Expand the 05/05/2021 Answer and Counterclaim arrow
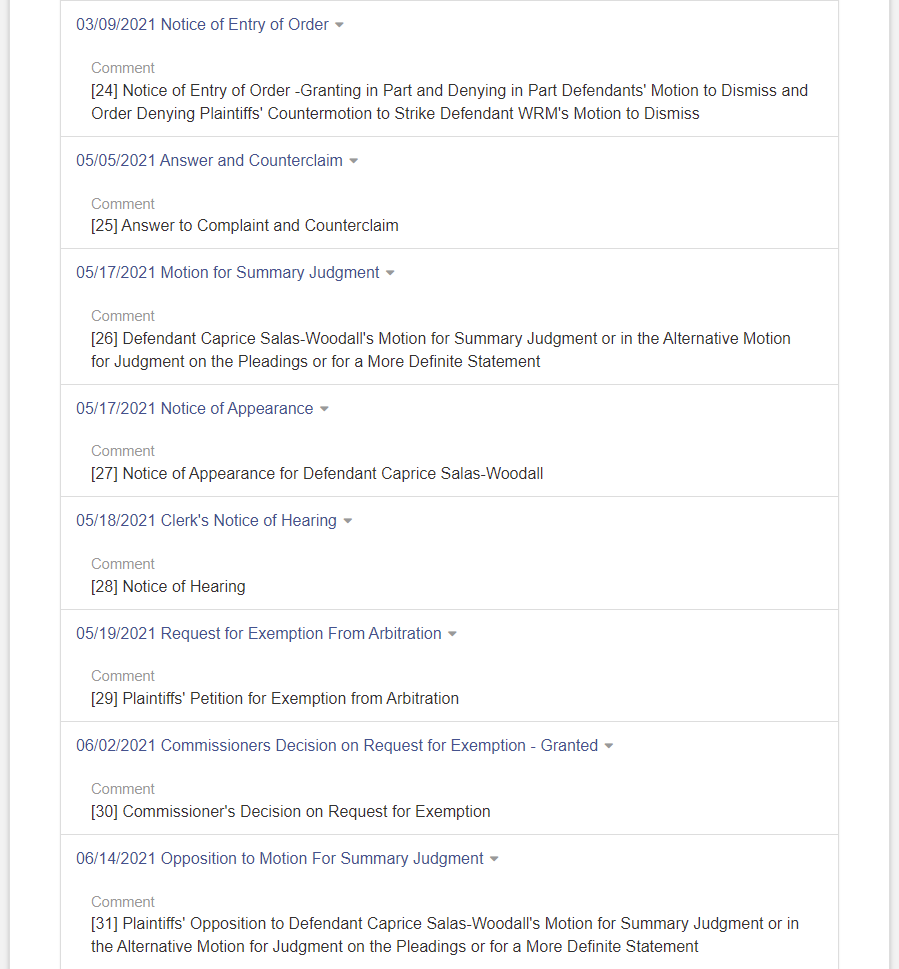The image size is (899, 969). [353, 161]
